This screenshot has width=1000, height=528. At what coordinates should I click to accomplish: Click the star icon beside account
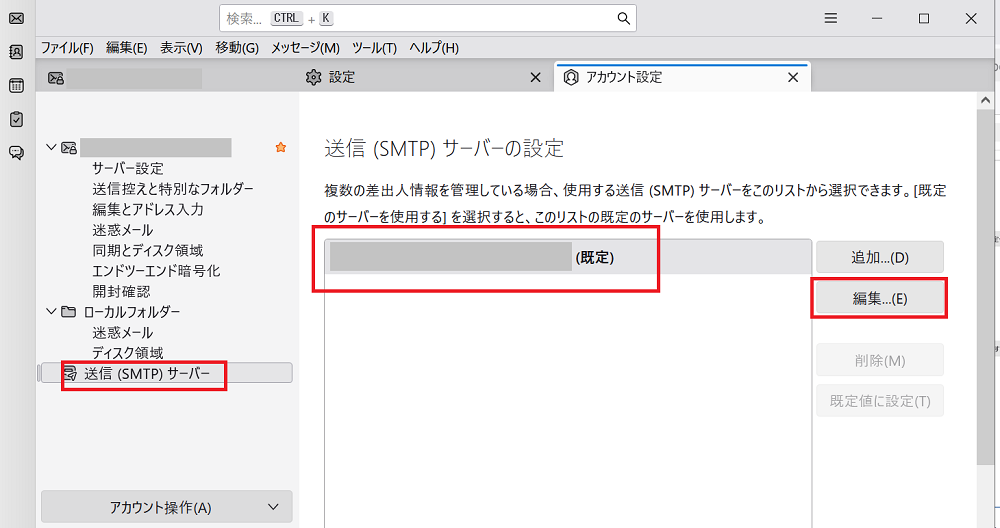coord(280,148)
